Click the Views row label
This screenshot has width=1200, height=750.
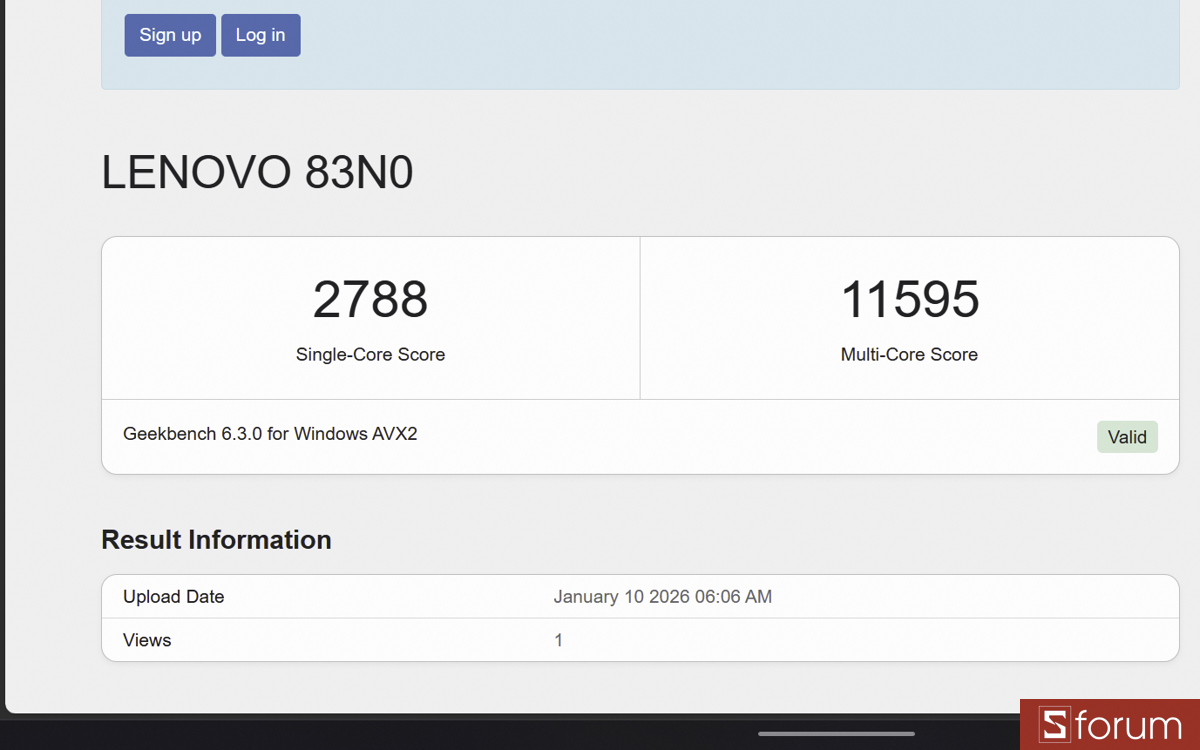146,640
